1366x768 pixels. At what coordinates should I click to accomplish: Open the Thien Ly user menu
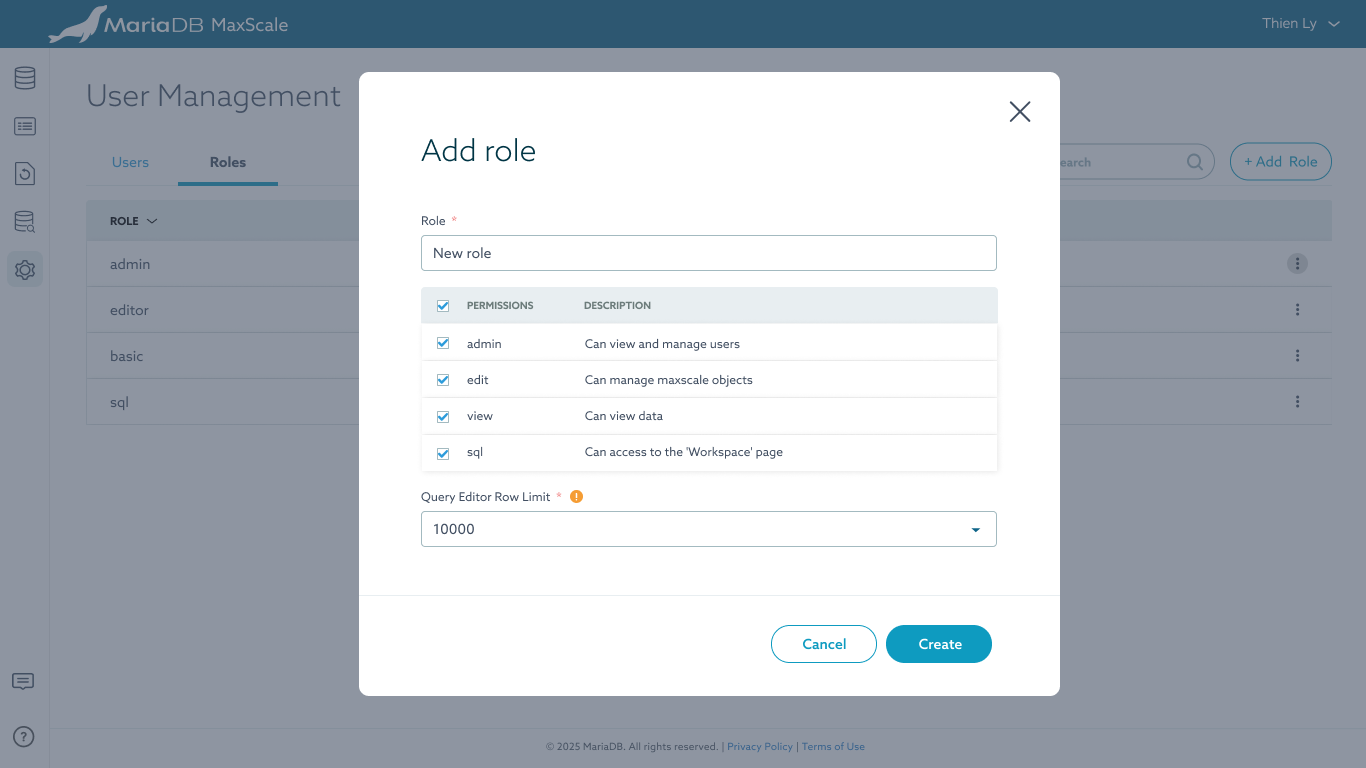point(1300,24)
